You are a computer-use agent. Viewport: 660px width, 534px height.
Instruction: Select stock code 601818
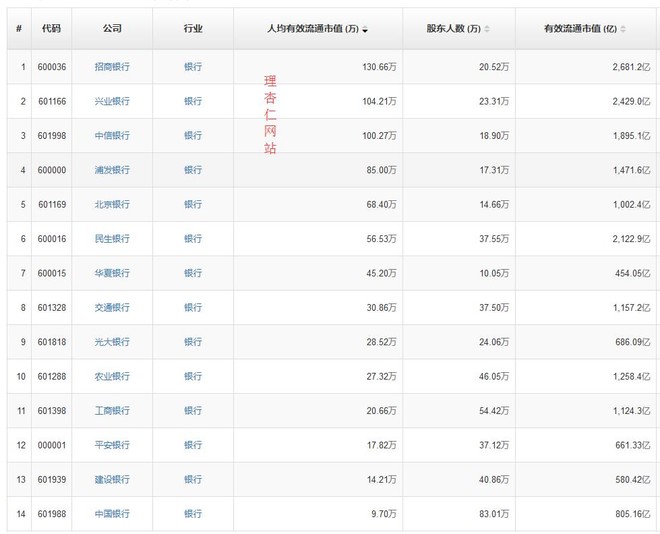click(x=52, y=342)
